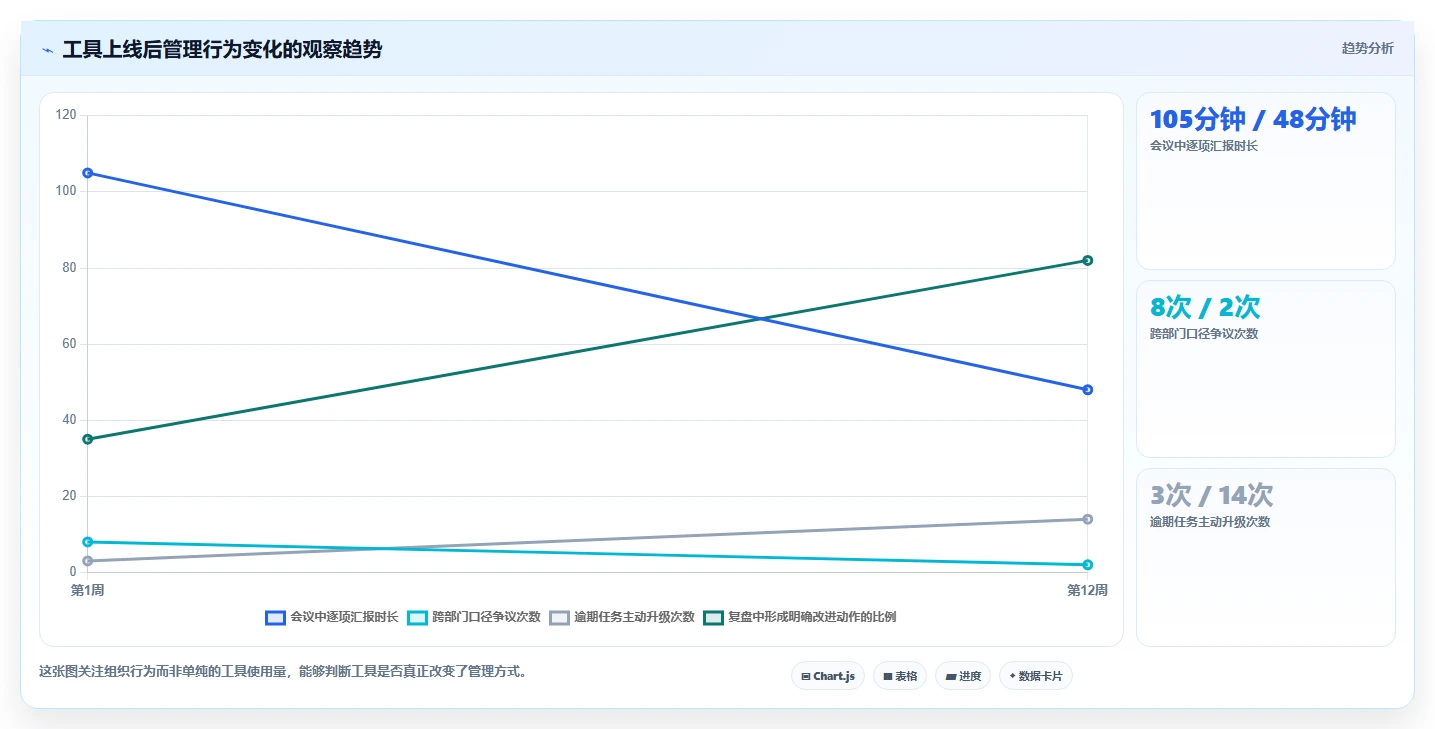Click the blue data point at 48 on 第12周
The width and height of the screenshot is (1435, 729).
click(x=1087, y=390)
